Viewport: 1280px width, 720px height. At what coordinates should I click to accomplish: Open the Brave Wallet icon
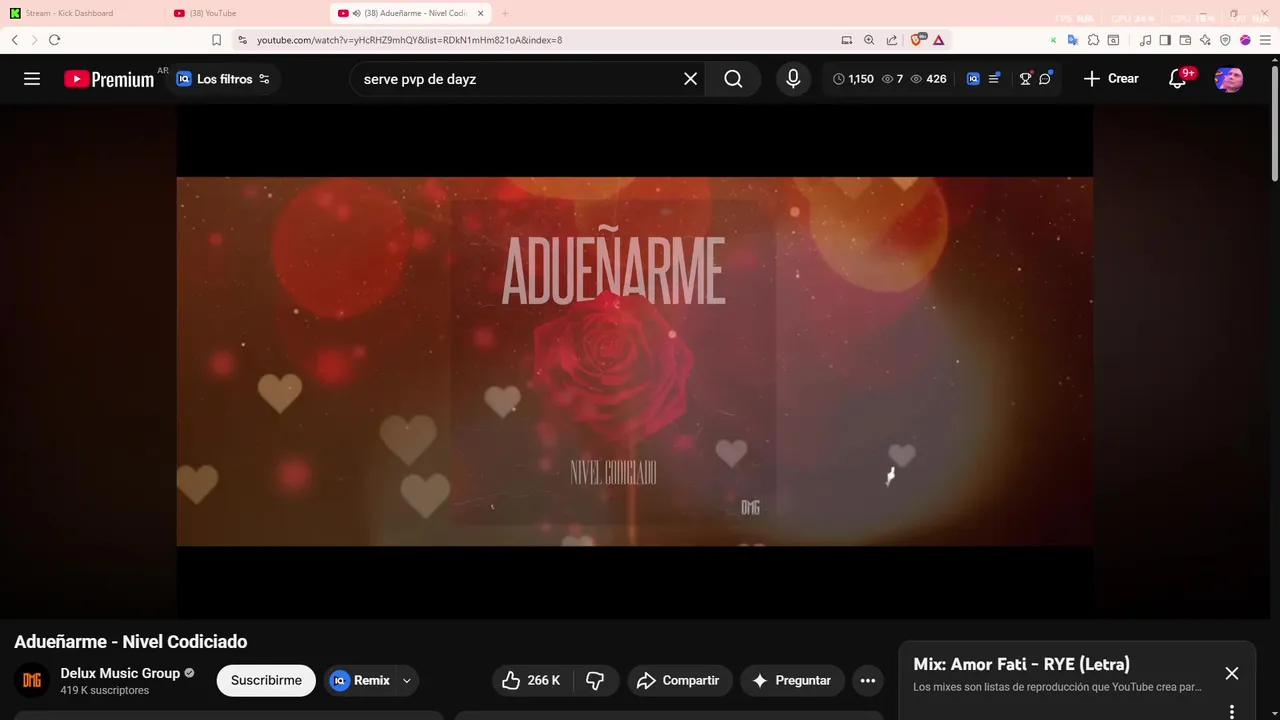click(1185, 40)
